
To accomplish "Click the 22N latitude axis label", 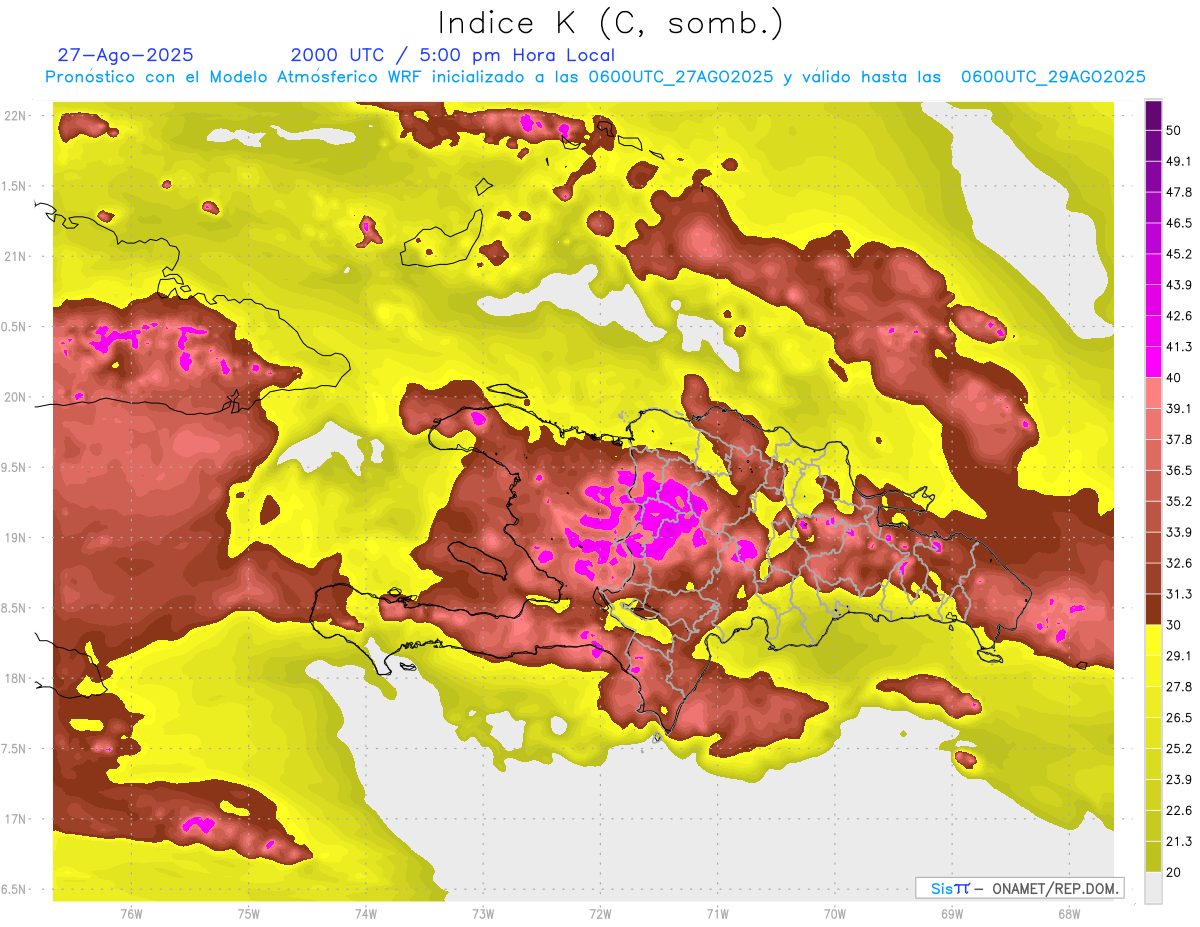I will [x=16, y=116].
